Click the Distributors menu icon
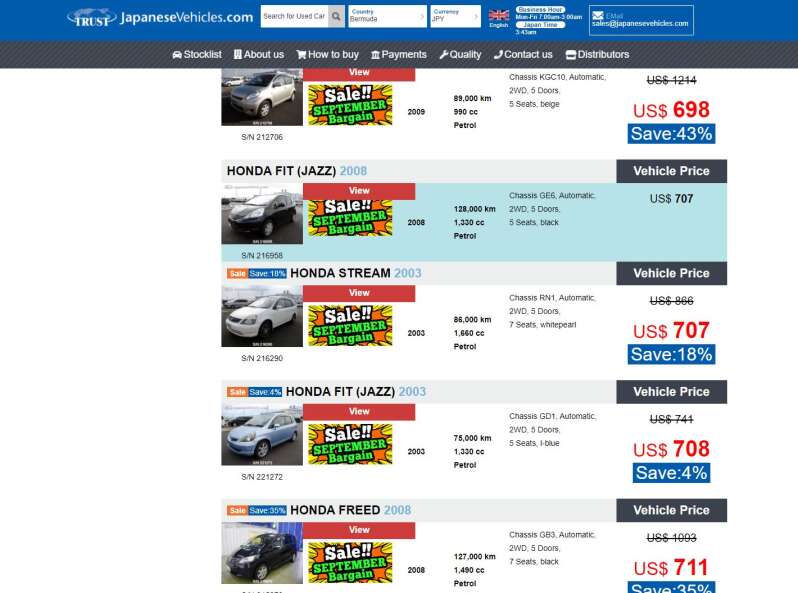This screenshot has width=798, height=593. [x=571, y=54]
